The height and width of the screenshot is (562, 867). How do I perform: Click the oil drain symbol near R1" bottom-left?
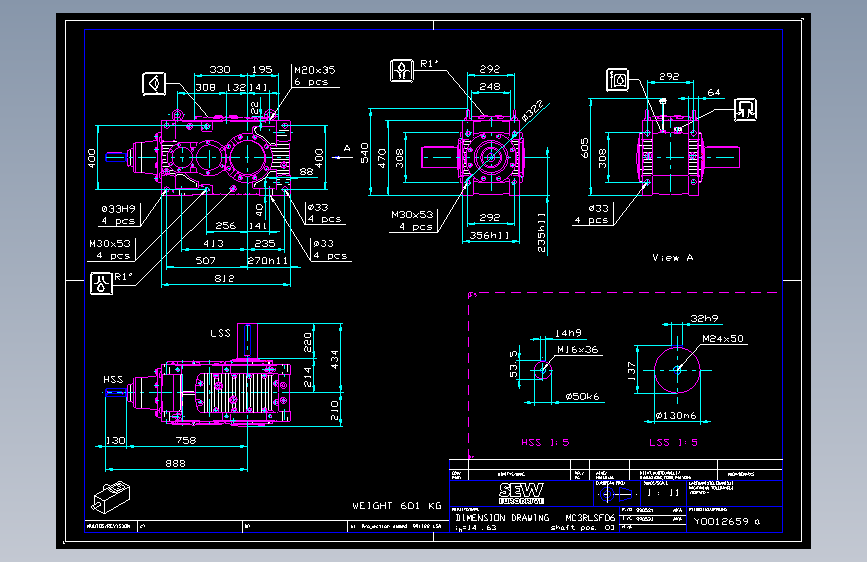pos(101,284)
